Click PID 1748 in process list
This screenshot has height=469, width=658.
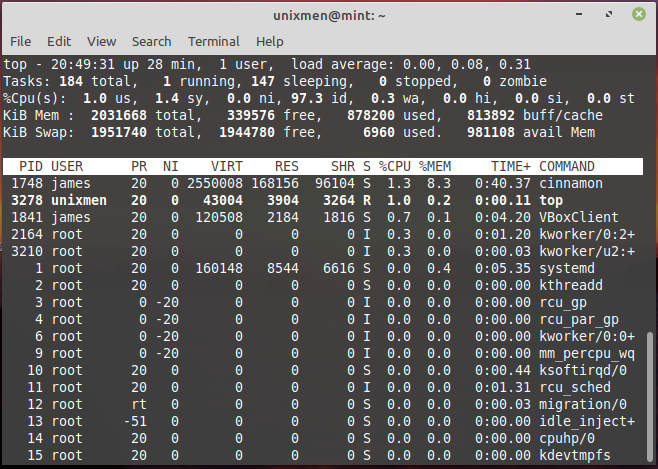coord(27,183)
